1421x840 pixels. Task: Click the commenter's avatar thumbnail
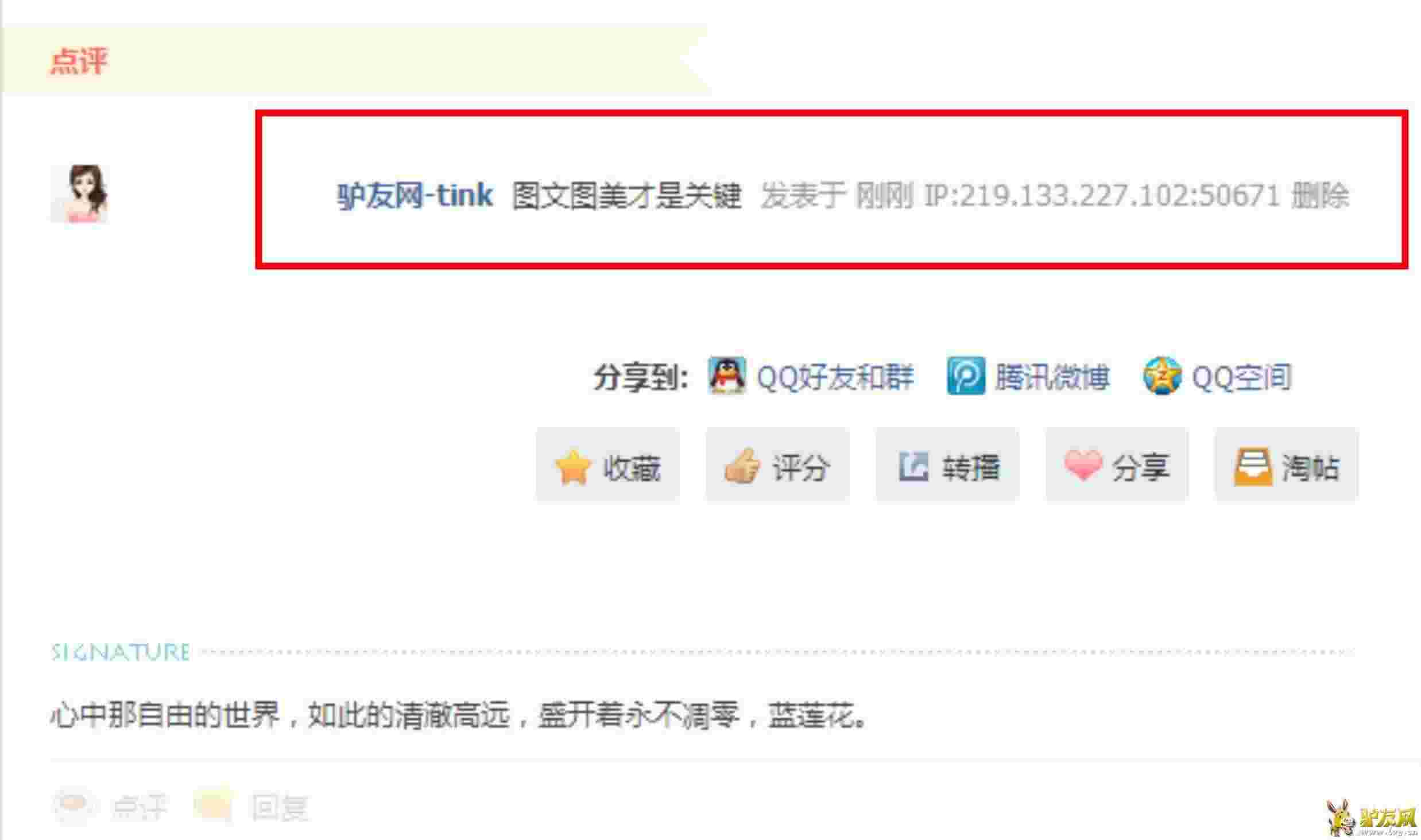pos(79,193)
